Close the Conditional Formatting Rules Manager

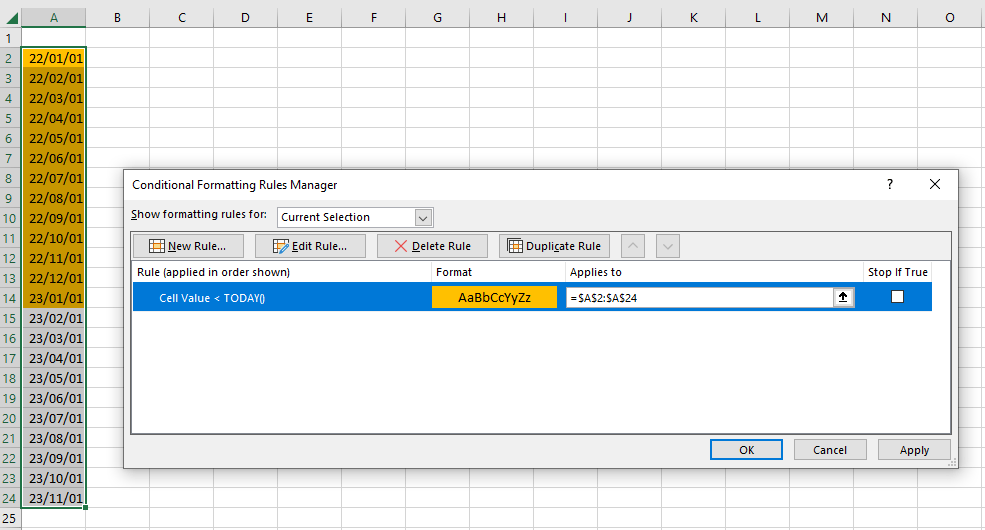click(x=935, y=184)
